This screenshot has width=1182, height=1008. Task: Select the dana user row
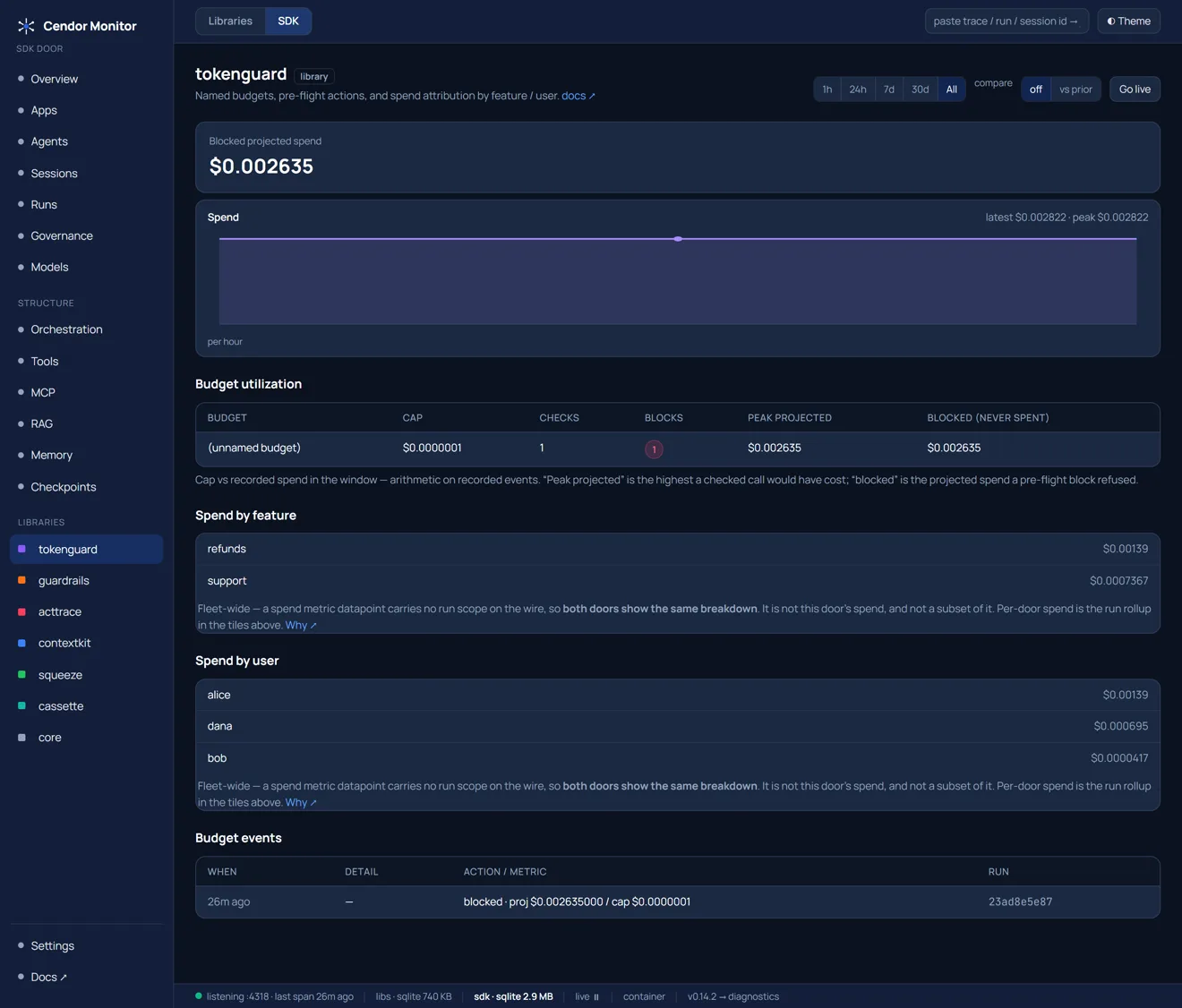click(x=678, y=726)
